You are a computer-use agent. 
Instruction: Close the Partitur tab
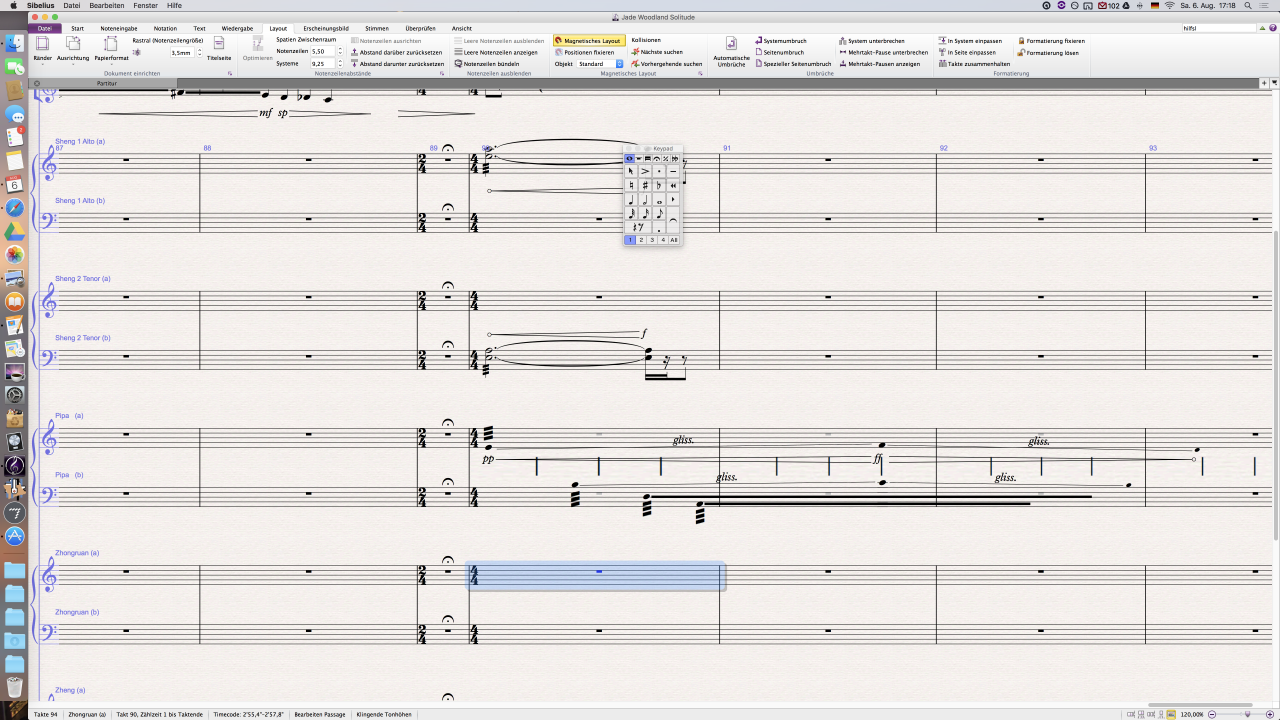click(x=37, y=83)
